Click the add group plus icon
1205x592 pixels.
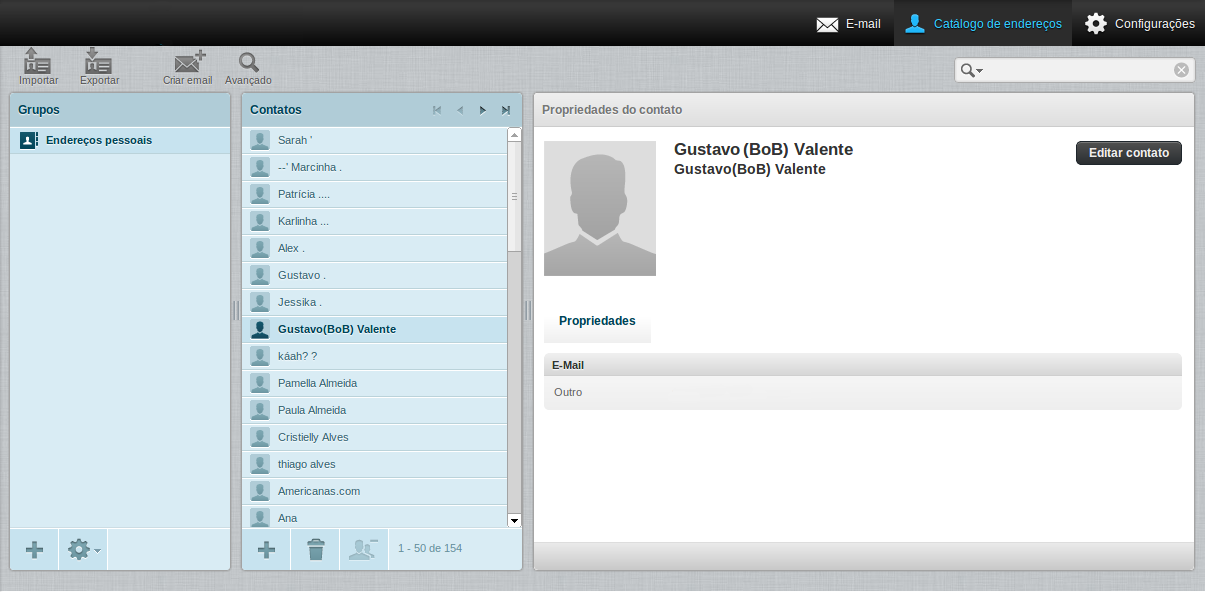(x=34, y=549)
